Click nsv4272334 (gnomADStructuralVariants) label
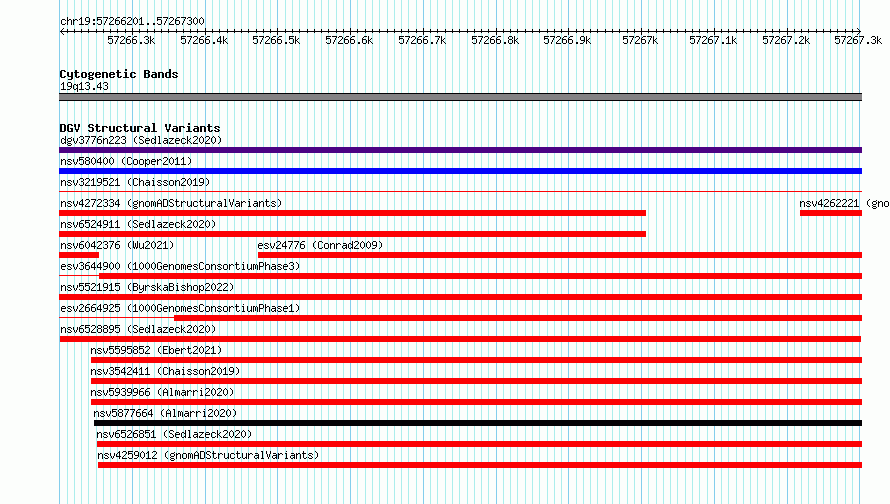 [171, 203]
